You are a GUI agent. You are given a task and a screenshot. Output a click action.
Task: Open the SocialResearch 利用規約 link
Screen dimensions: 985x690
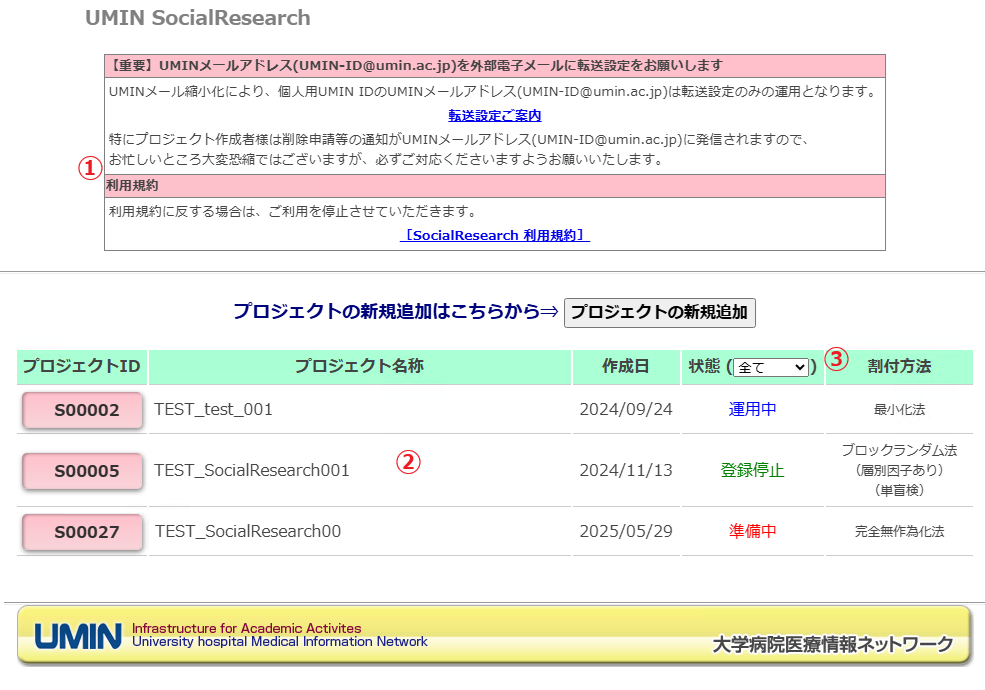[x=494, y=235]
